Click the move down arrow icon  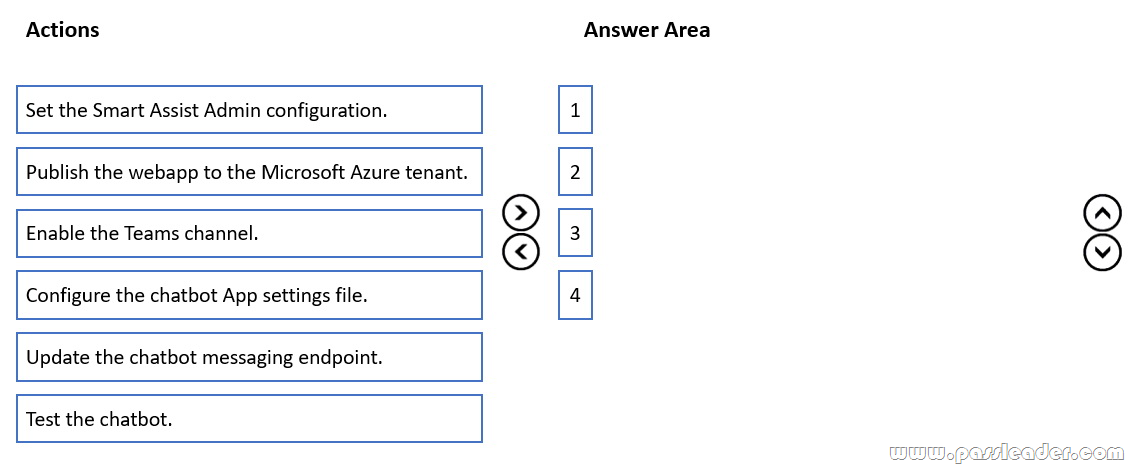click(1102, 252)
